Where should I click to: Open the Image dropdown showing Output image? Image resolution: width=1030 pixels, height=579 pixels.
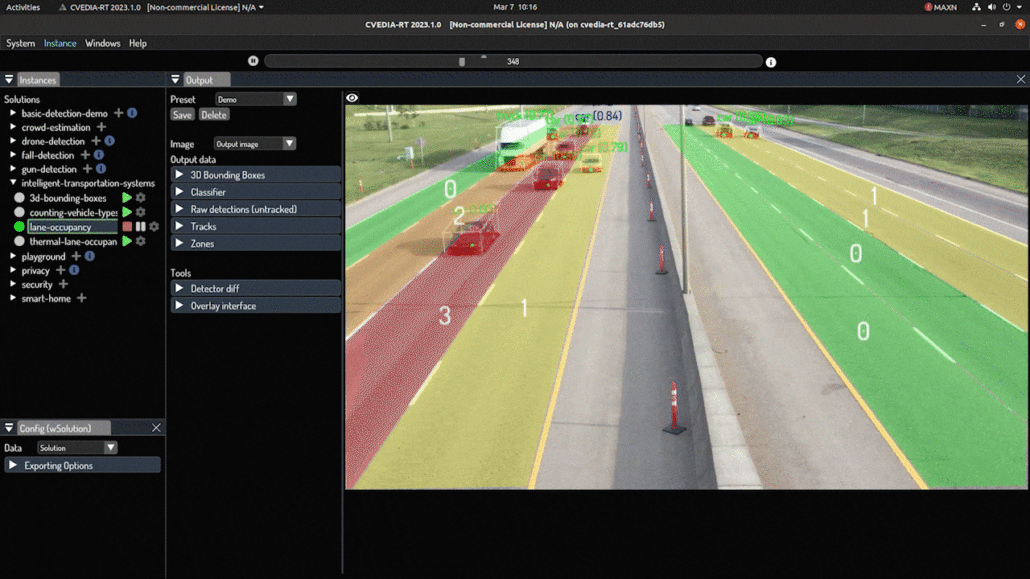[253, 143]
